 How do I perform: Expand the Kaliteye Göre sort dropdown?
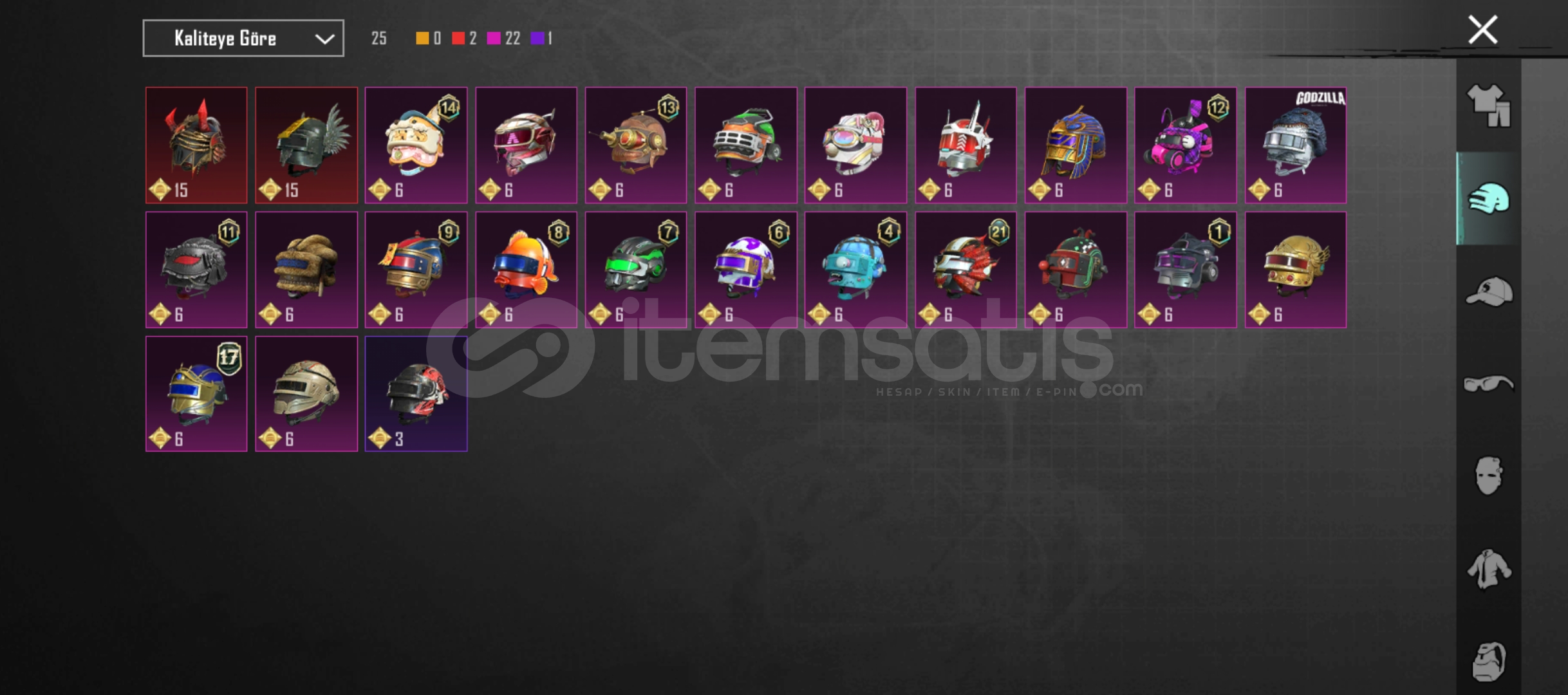tap(243, 39)
